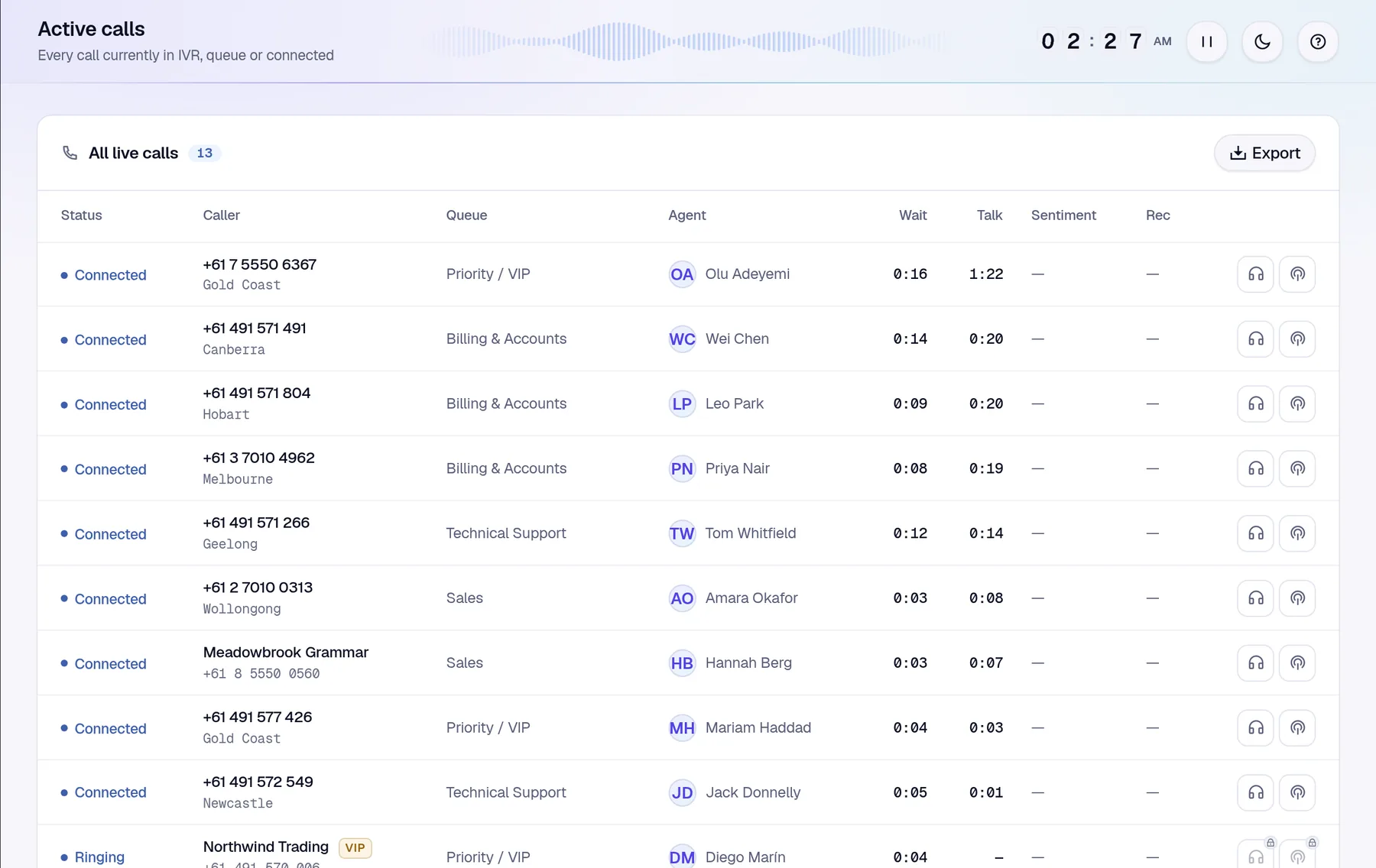1376x868 pixels.
Task: Click the Status column header
Action: click(x=81, y=215)
